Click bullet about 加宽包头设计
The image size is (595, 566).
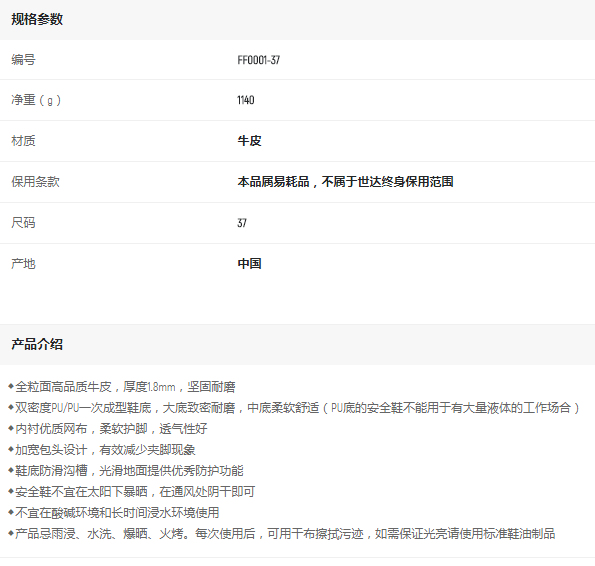tap(102, 450)
